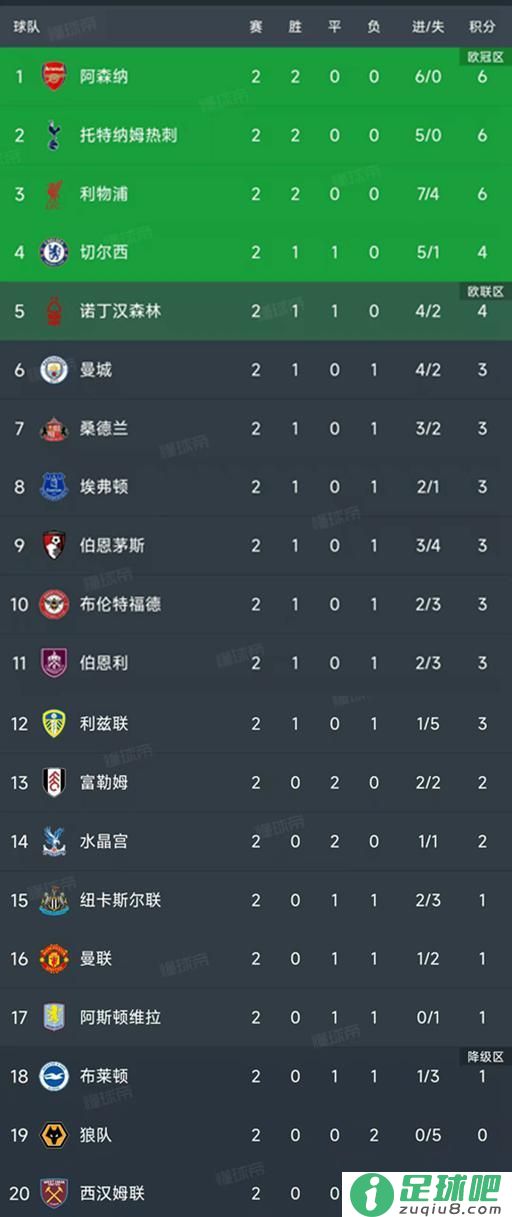
Task: Open the Wolves wolf-head logo
Action: point(54,1134)
